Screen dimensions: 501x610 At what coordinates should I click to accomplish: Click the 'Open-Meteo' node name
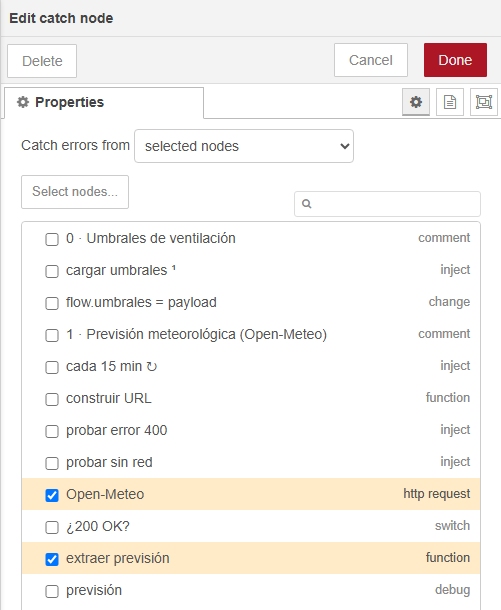pyautogui.click(x=105, y=494)
